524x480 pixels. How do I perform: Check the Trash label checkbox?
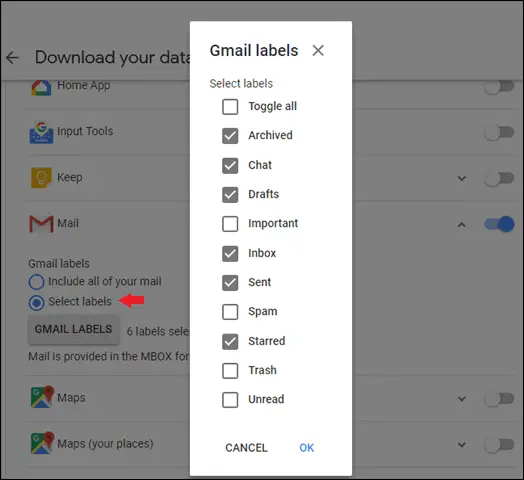(230, 371)
